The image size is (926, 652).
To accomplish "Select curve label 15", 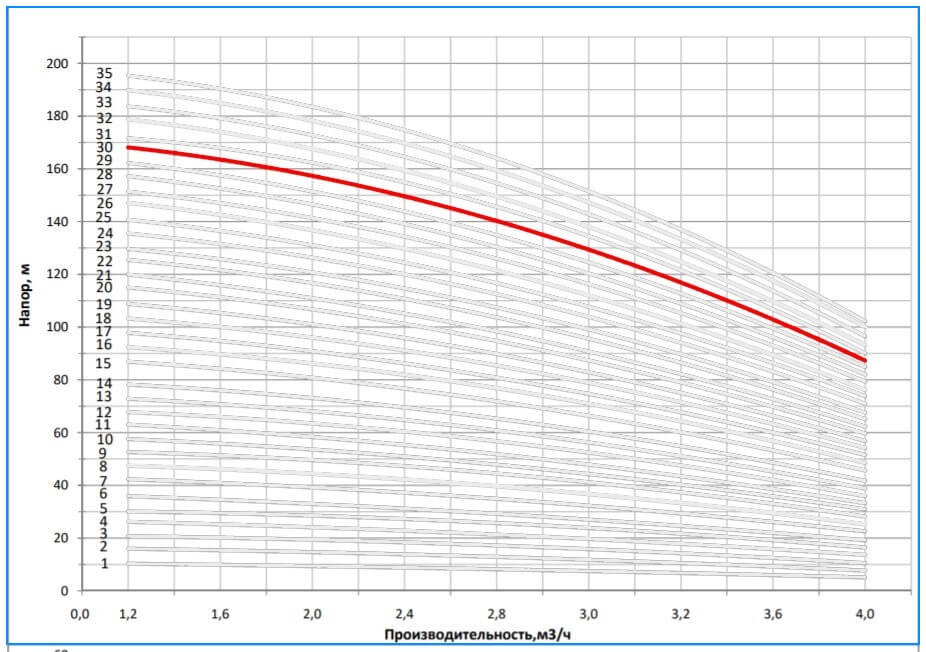I will [x=104, y=364].
